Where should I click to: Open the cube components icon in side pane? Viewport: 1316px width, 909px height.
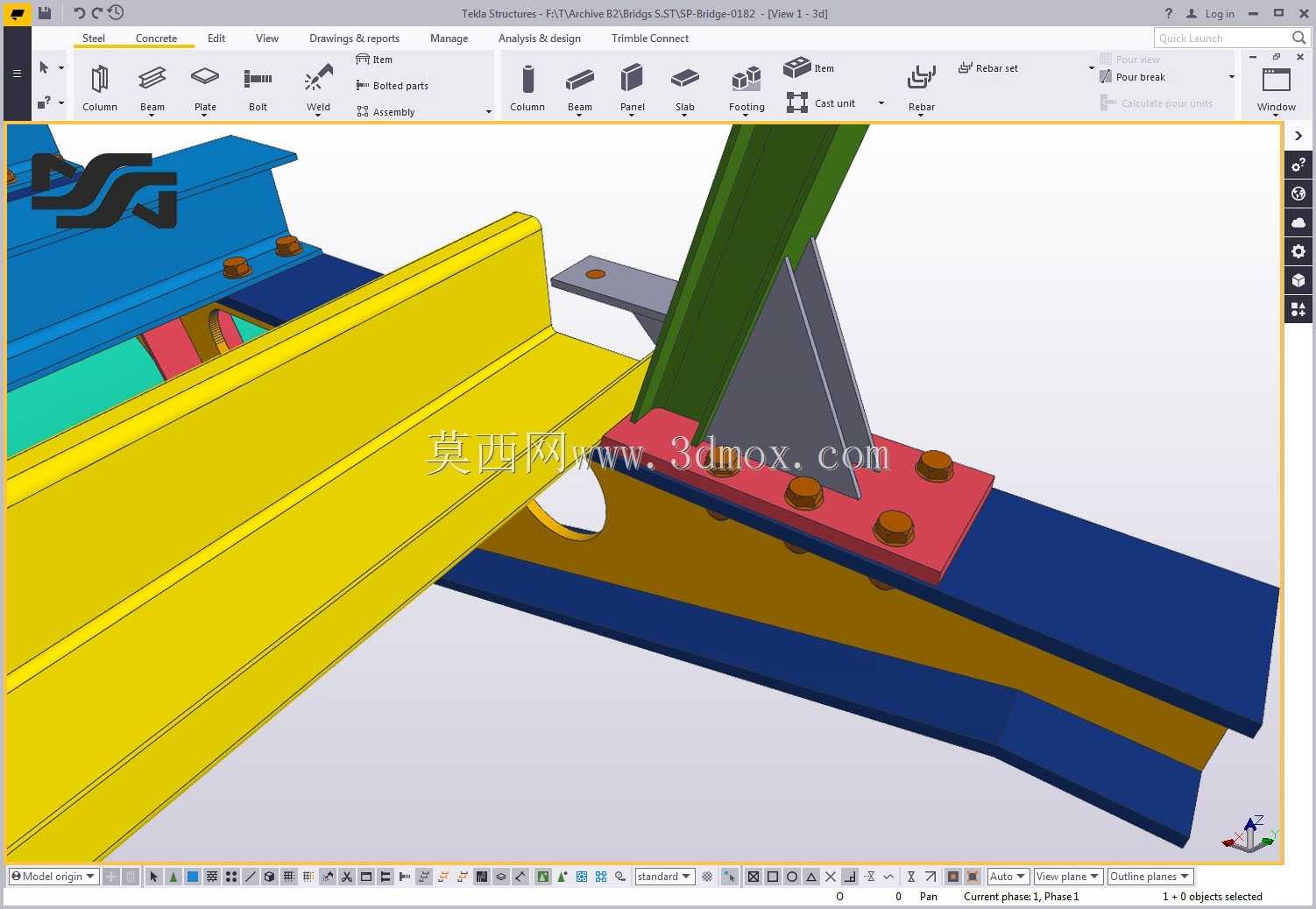pyautogui.click(x=1298, y=280)
